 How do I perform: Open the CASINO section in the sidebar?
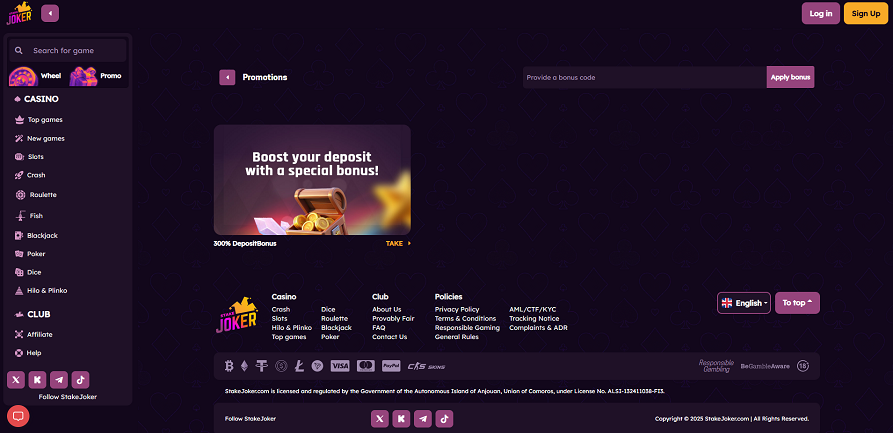point(36,99)
